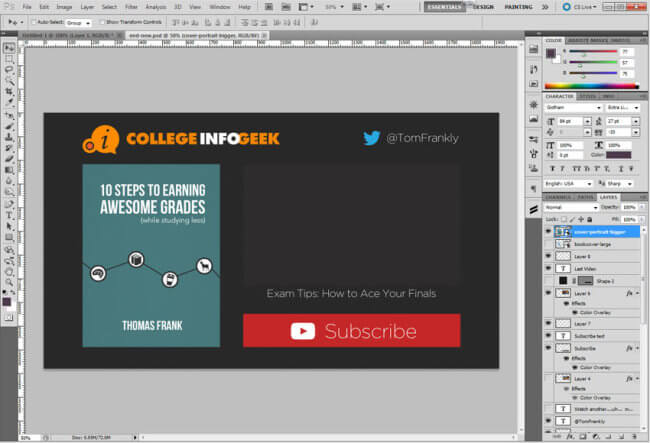
Task: Open the font size dropdown arrow
Action: 587,121
